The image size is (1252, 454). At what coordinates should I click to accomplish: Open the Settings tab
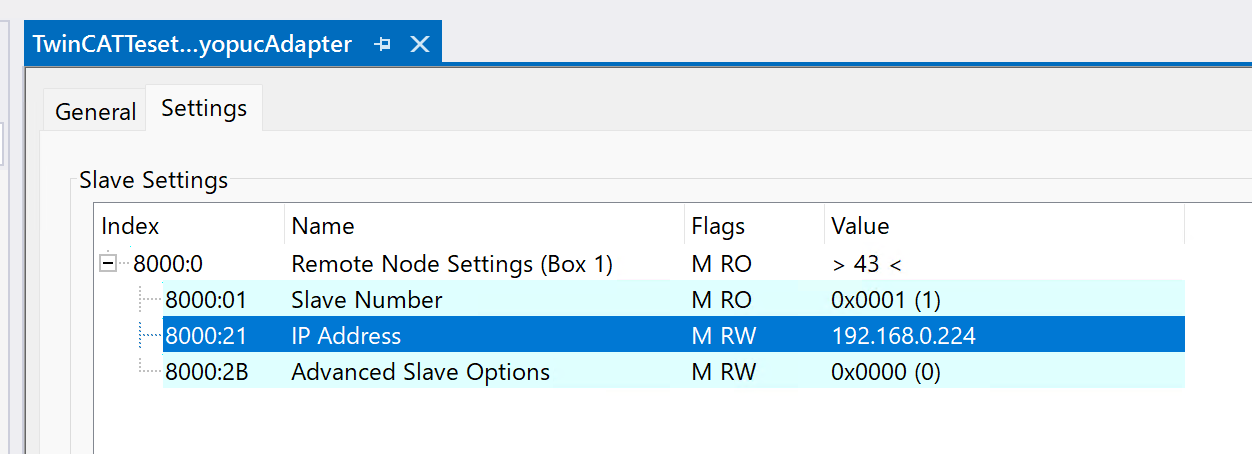[204, 108]
